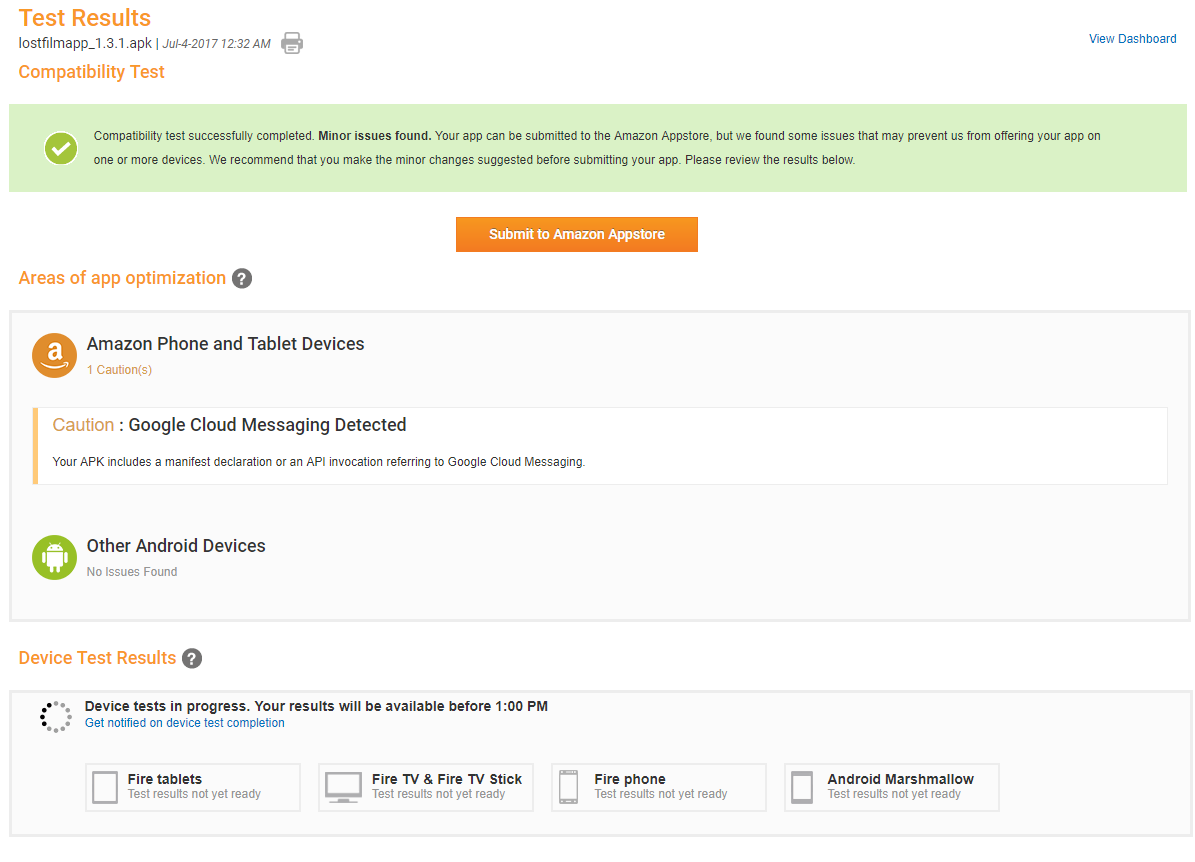The width and height of the screenshot is (1195, 862).
Task: Click the green Android robot icon
Action: [54, 557]
